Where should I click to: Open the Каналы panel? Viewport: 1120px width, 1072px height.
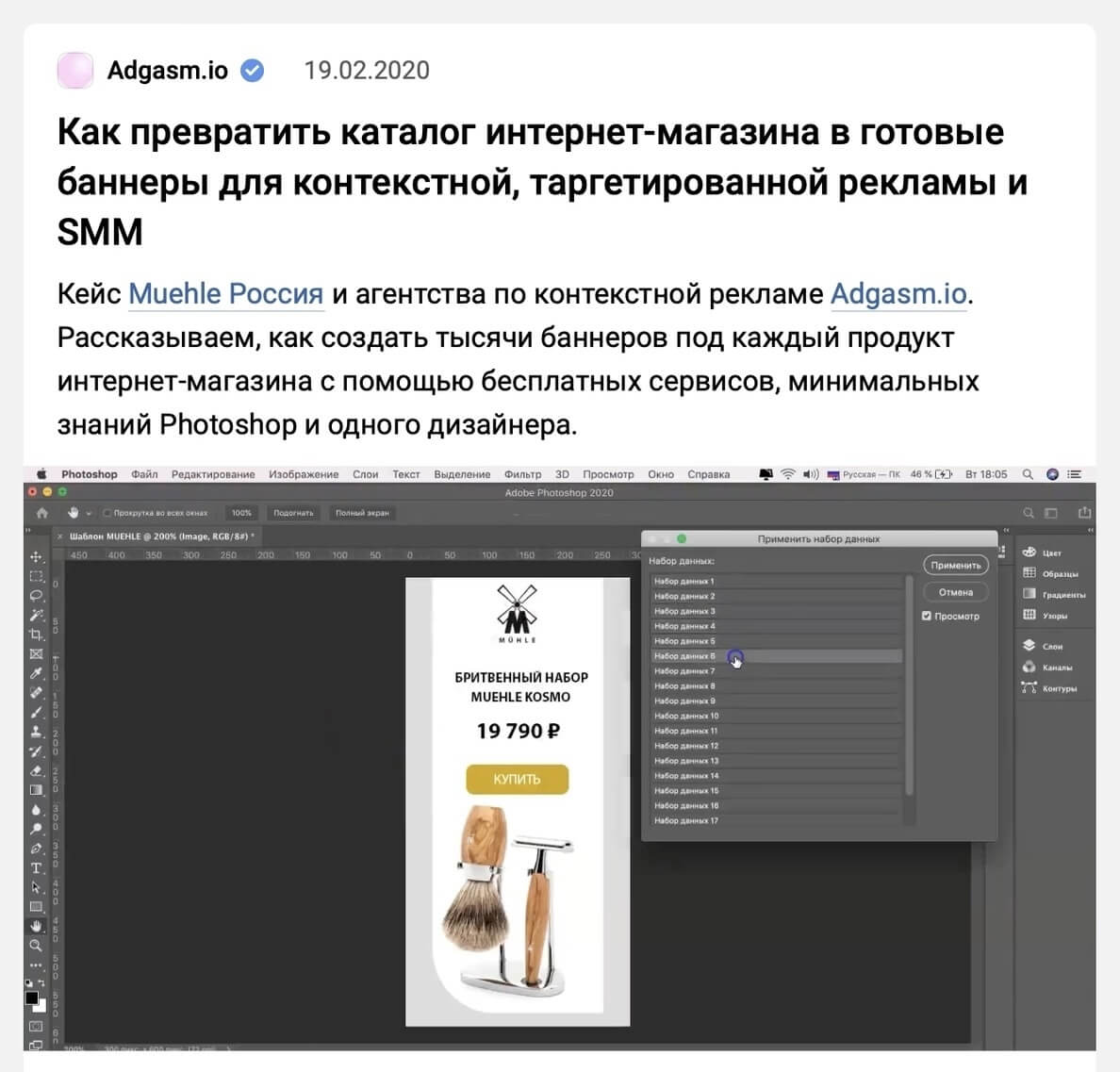tap(1047, 668)
